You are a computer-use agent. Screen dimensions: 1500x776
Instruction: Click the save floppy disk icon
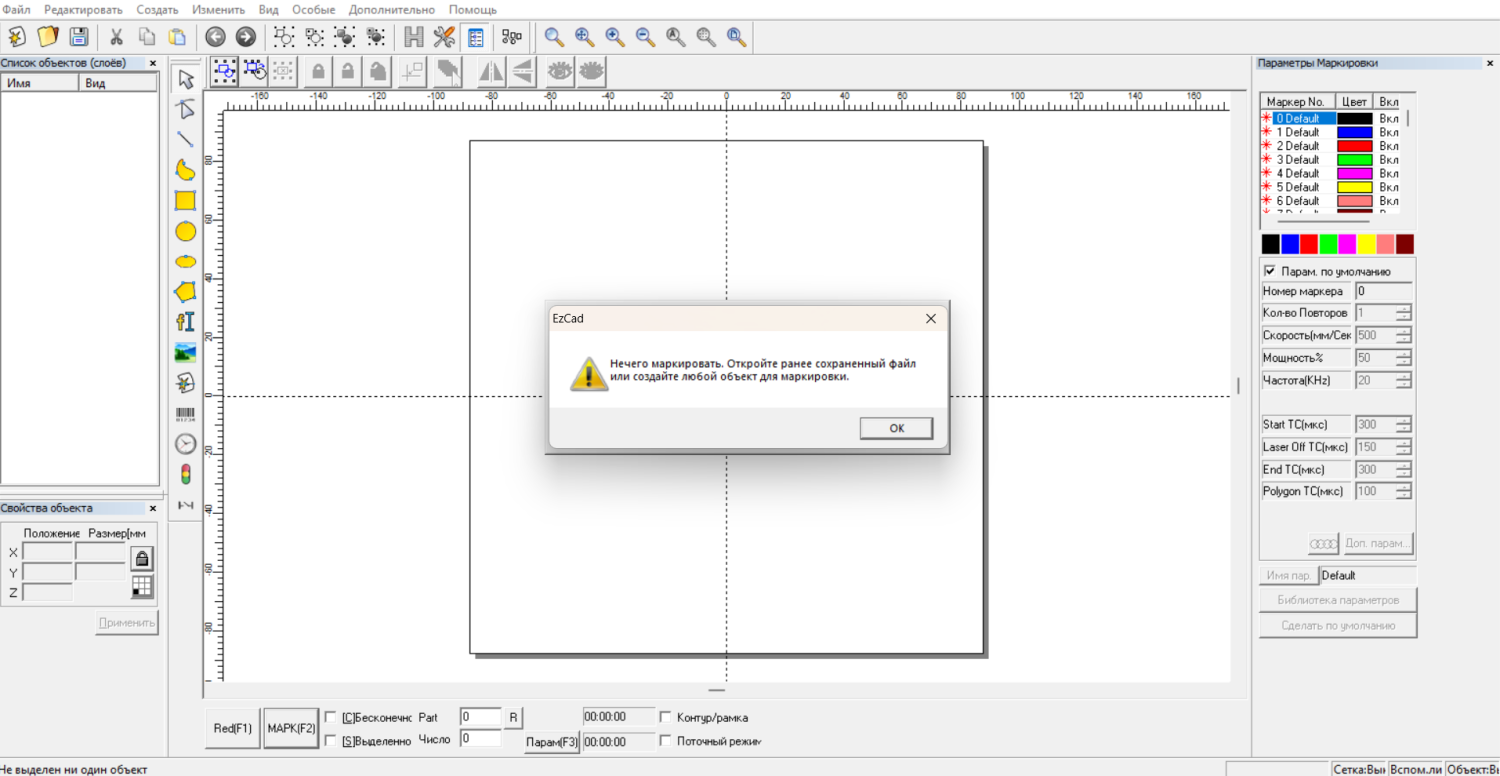[x=78, y=37]
